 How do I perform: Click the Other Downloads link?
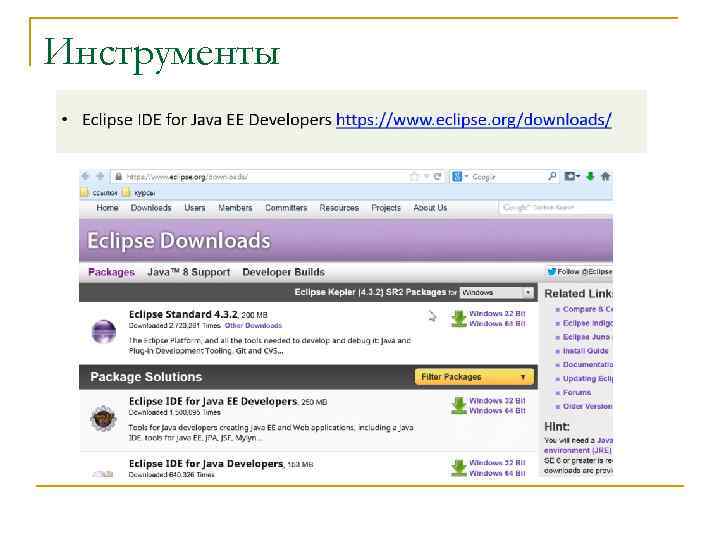click(253, 326)
